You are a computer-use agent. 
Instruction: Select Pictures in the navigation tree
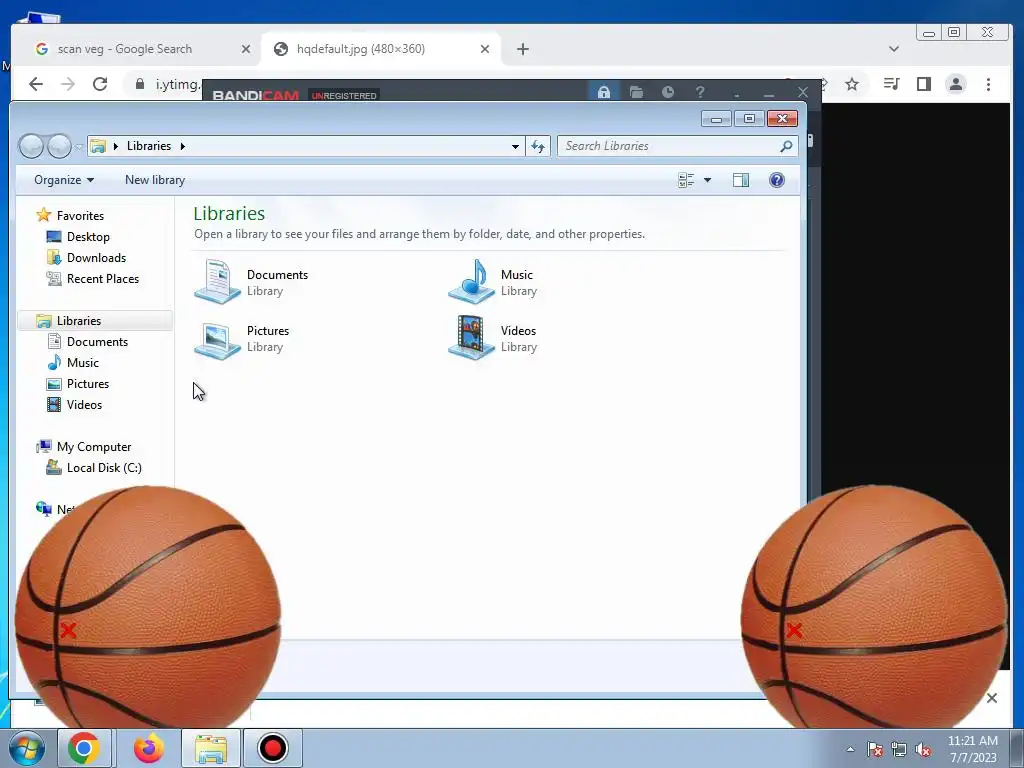tap(88, 383)
